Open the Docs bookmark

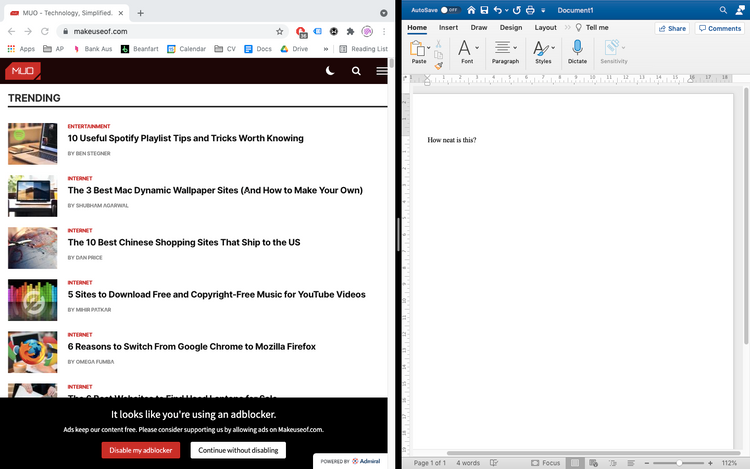[x=258, y=49]
